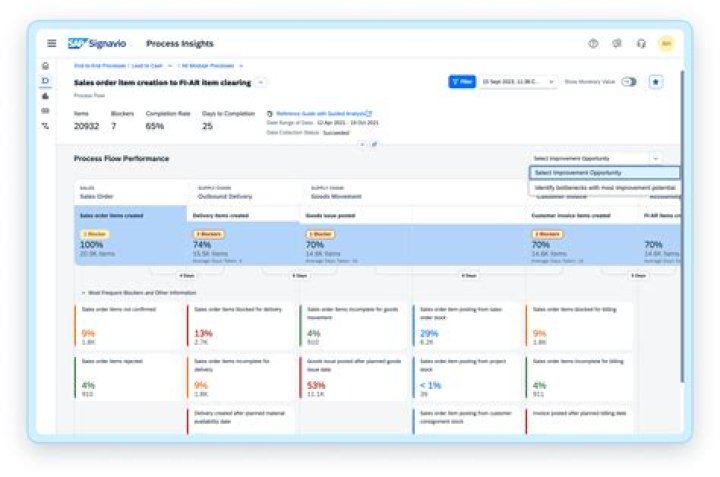The image size is (720, 477).
Task: Mark this process as favorite with star
Action: pos(655,82)
